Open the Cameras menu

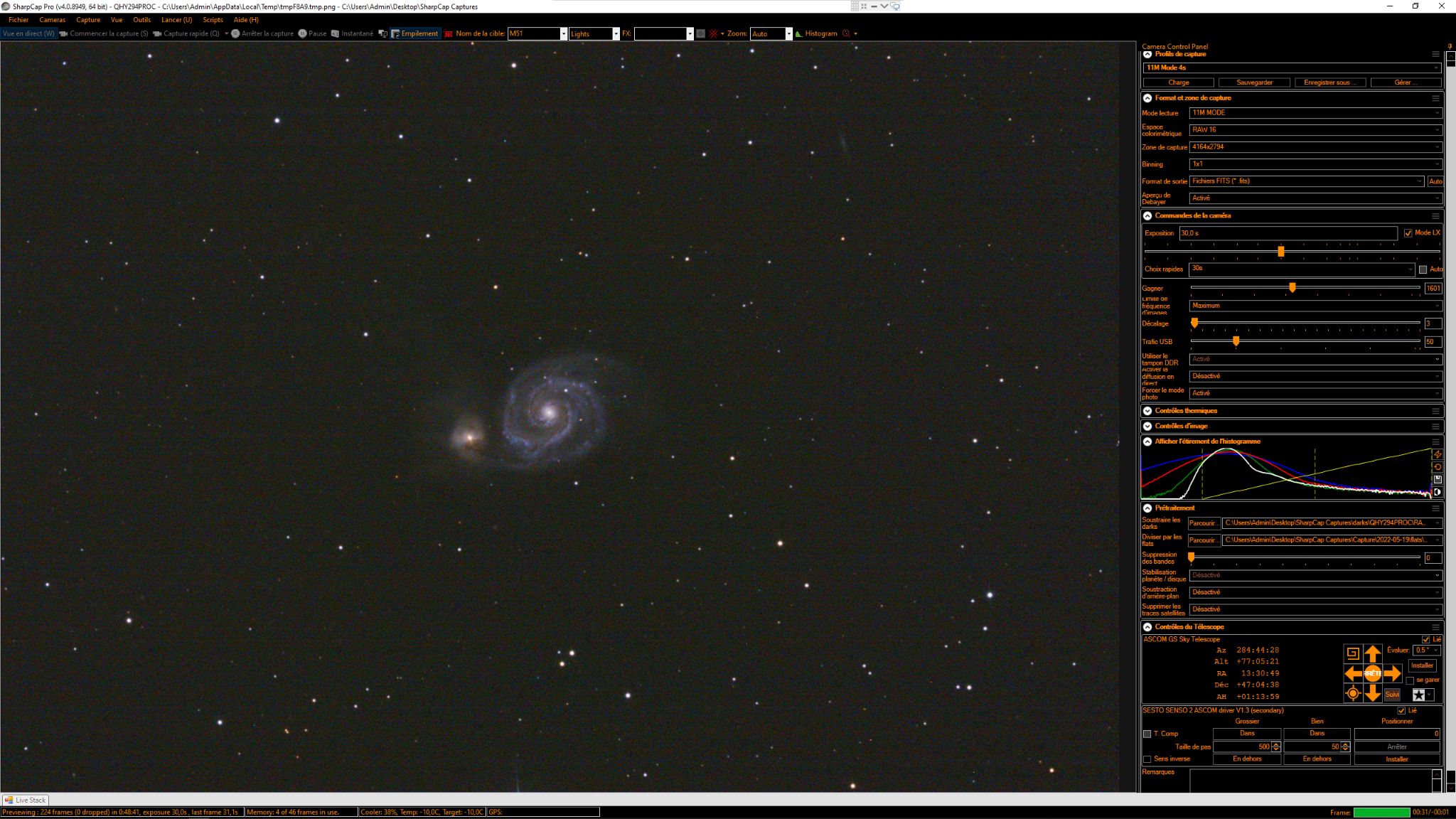(52, 20)
